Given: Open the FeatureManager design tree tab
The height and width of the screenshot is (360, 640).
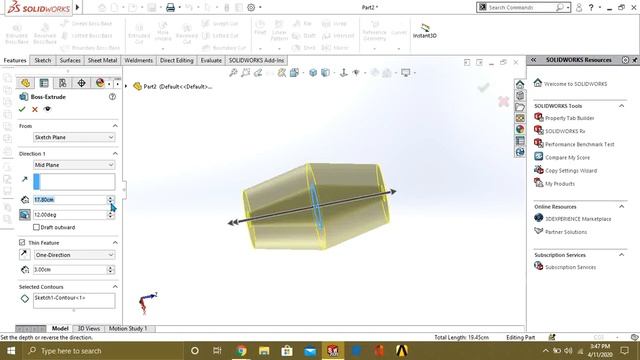Looking at the screenshot, I should 25,83.
